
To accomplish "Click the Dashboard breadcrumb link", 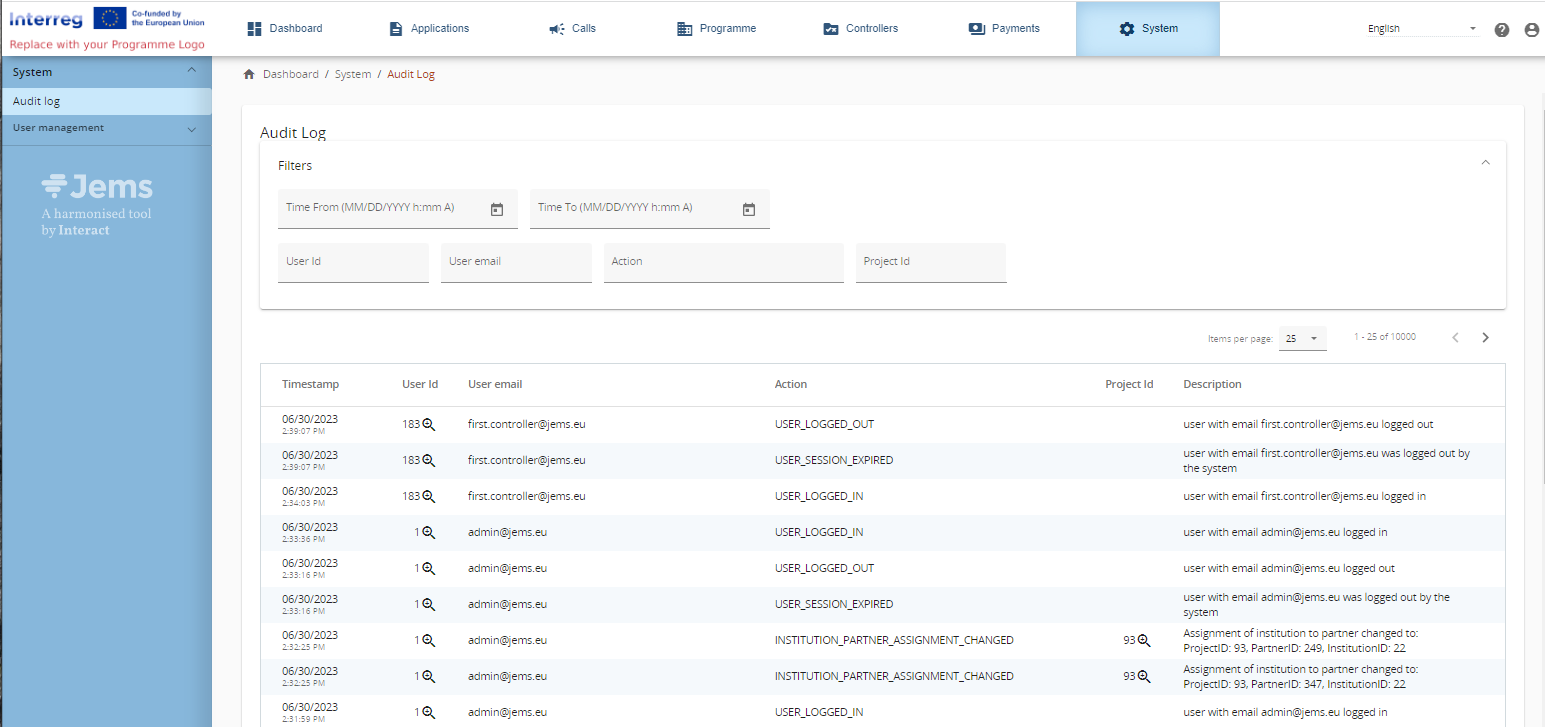I will coord(290,75).
